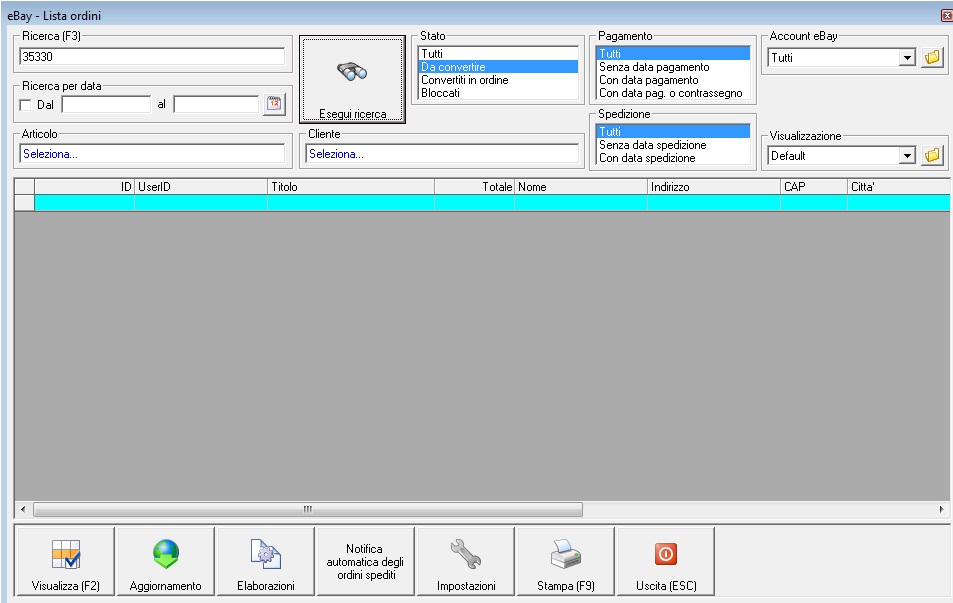Select Tutti in the Stato list

(x=498, y=53)
